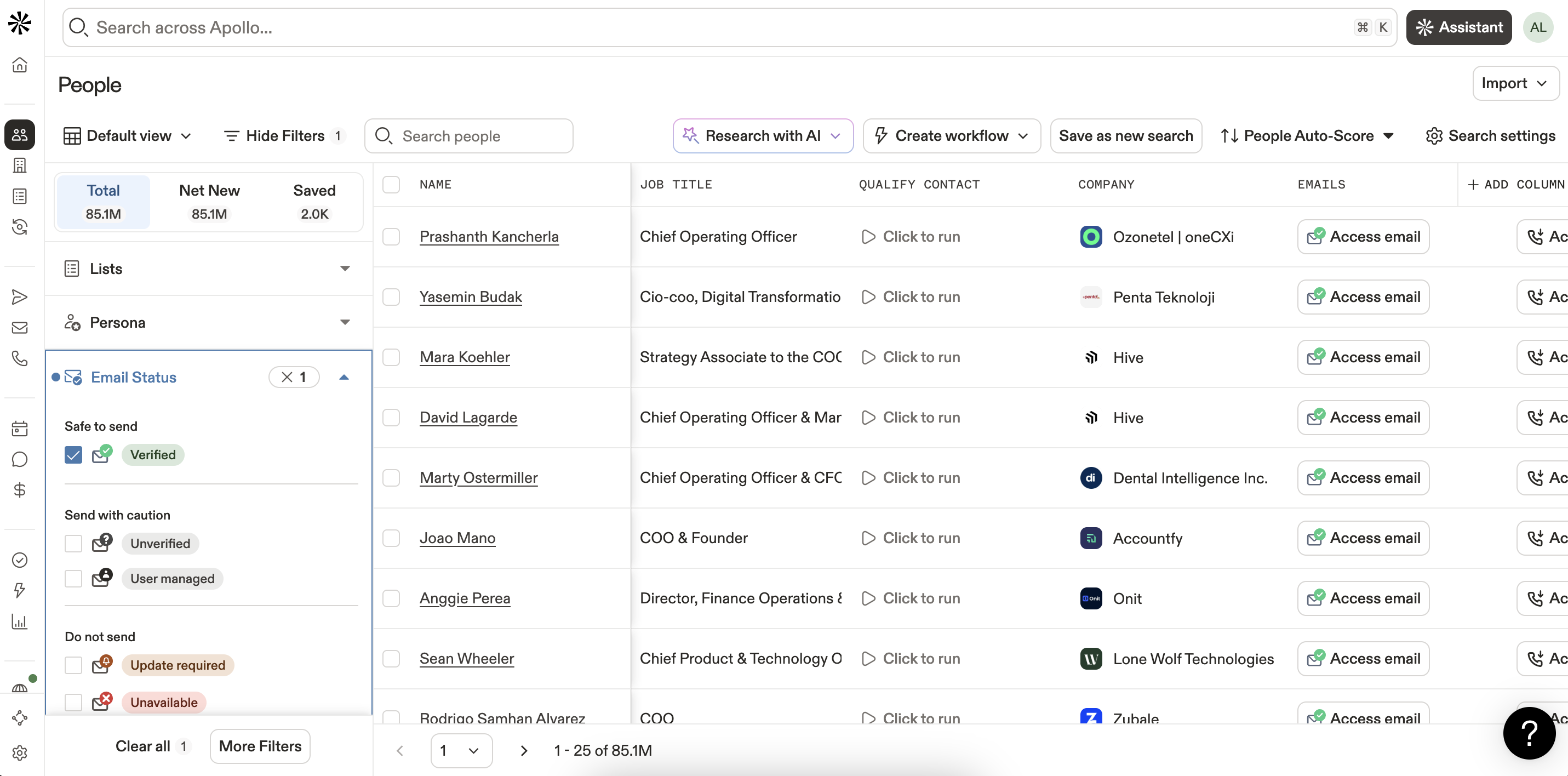This screenshot has width=1568, height=776.
Task: Switch to the Net New tab
Action: pos(209,202)
